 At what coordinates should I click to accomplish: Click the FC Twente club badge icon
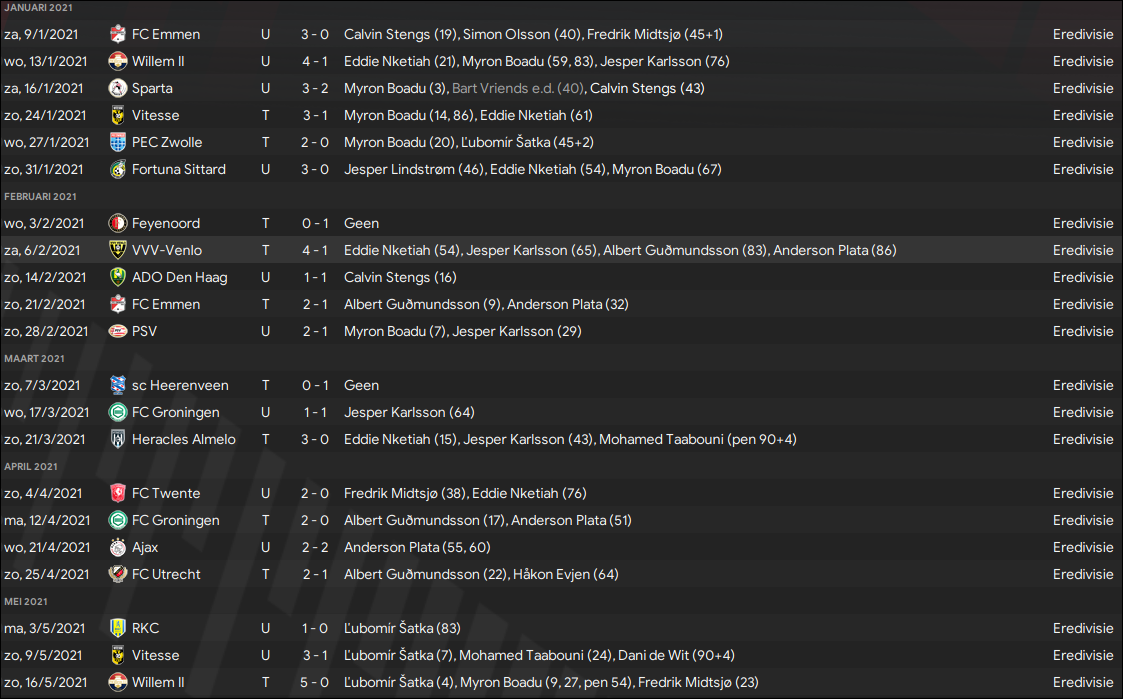[118, 493]
